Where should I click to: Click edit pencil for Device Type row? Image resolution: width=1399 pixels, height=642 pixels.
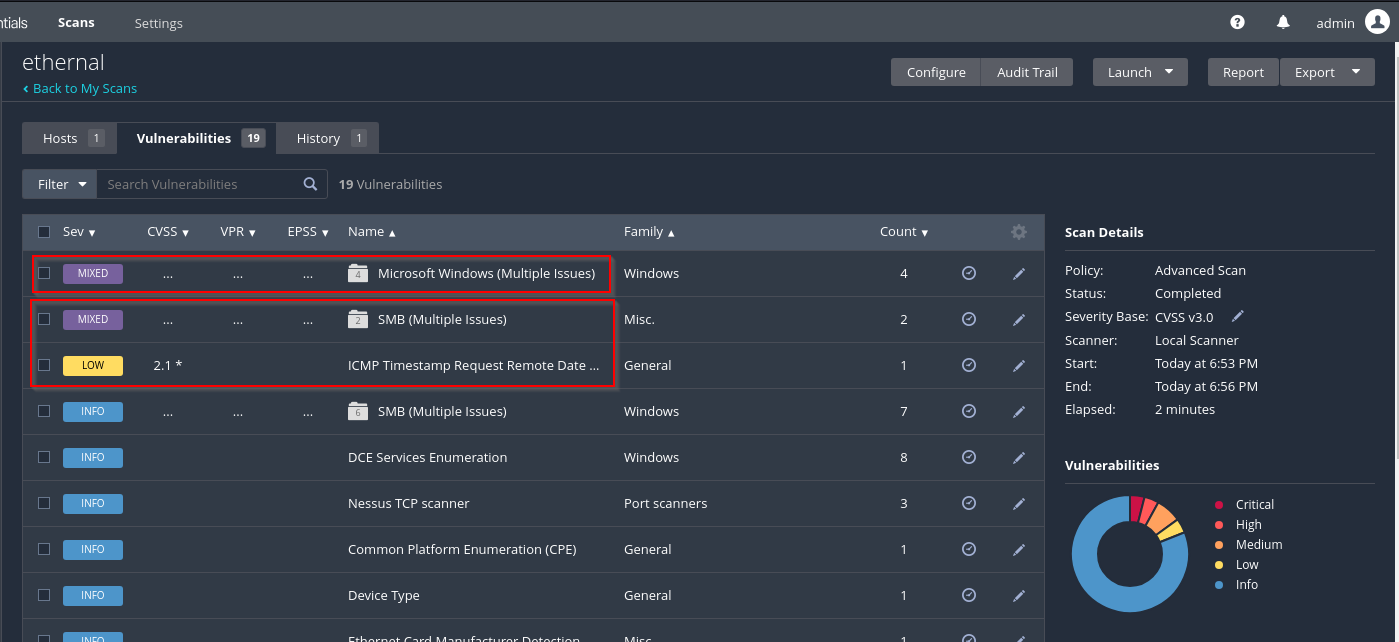point(1019,595)
